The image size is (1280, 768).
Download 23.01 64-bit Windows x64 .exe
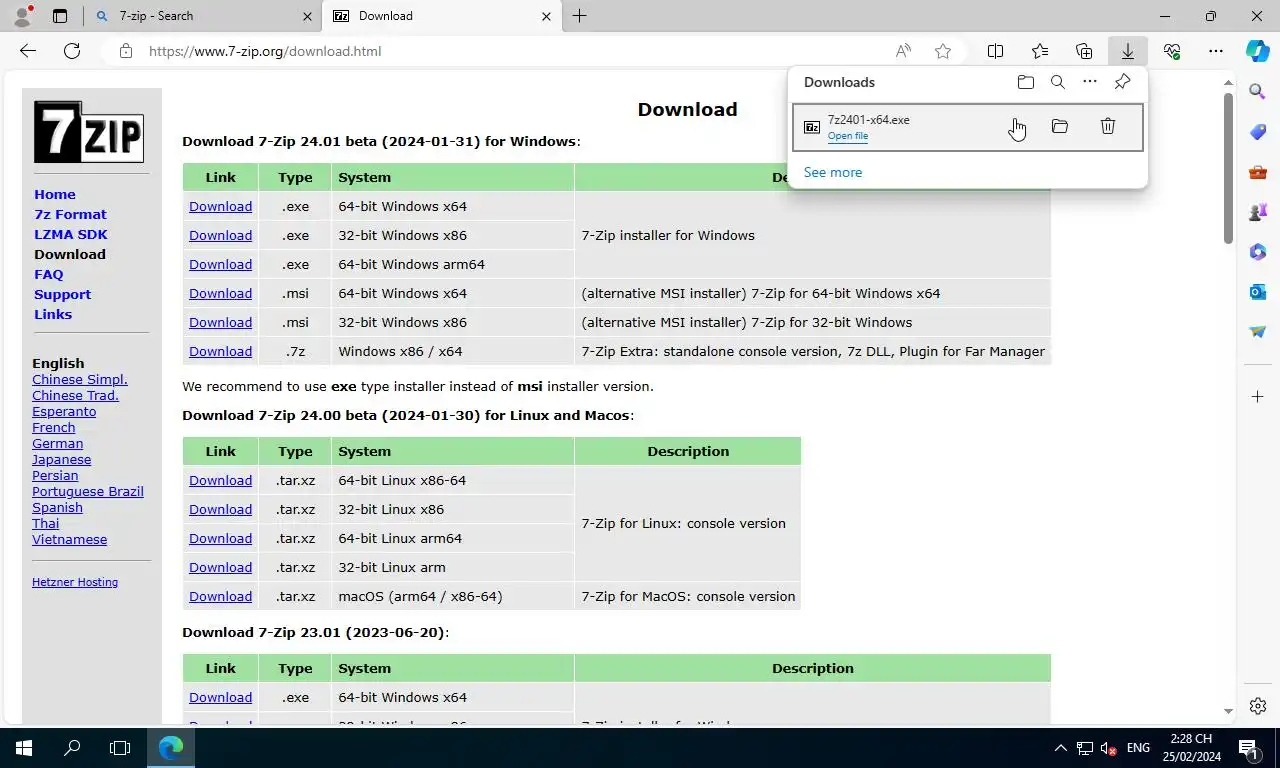point(220,697)
